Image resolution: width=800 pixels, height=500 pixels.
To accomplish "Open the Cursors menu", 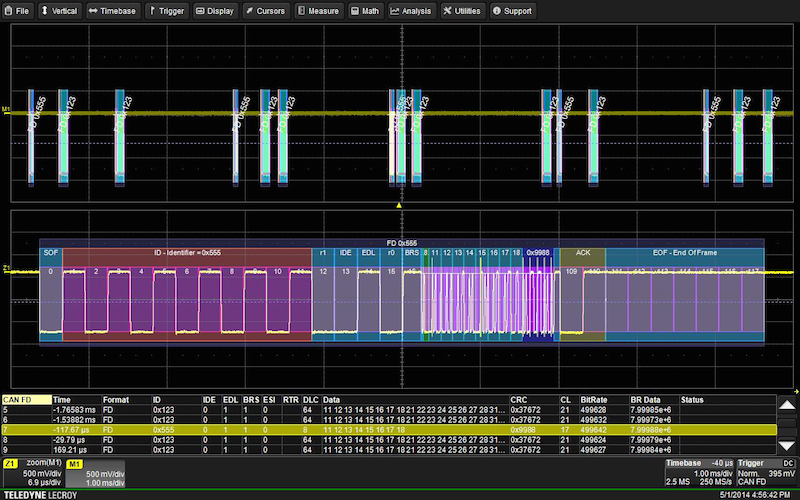I will coord(266,11).
